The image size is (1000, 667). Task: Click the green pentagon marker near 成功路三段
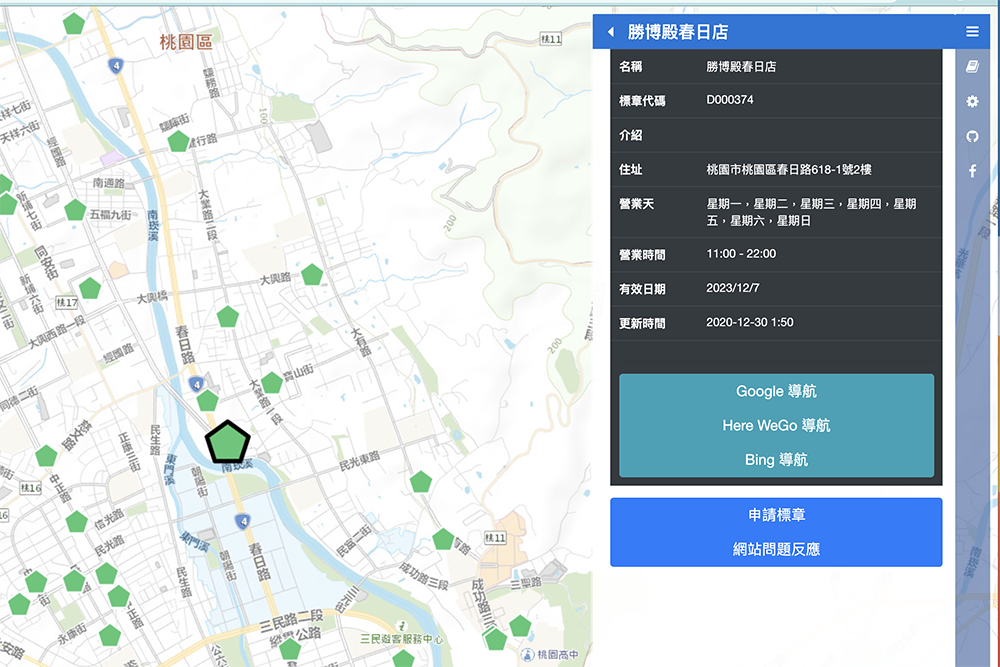click(442, 541)
